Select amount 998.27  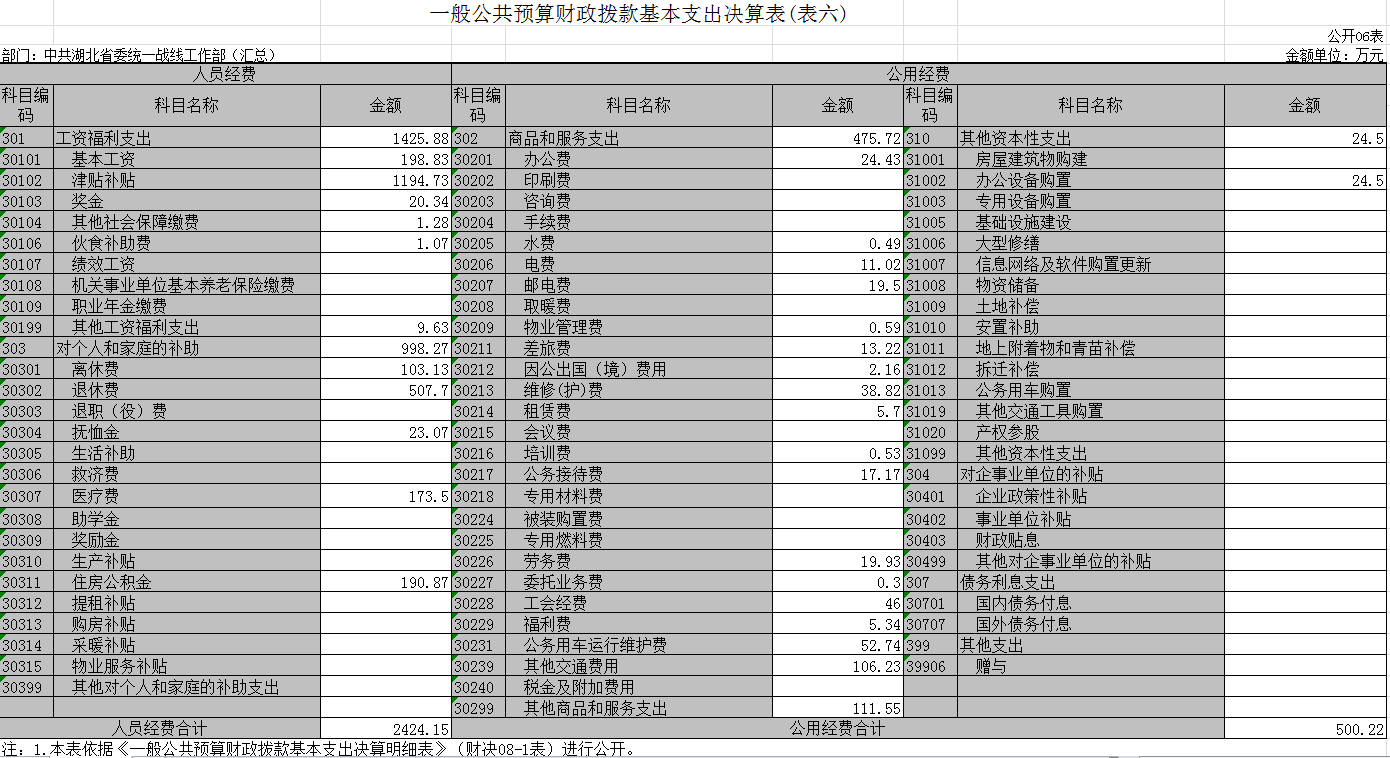pos(386,348)
